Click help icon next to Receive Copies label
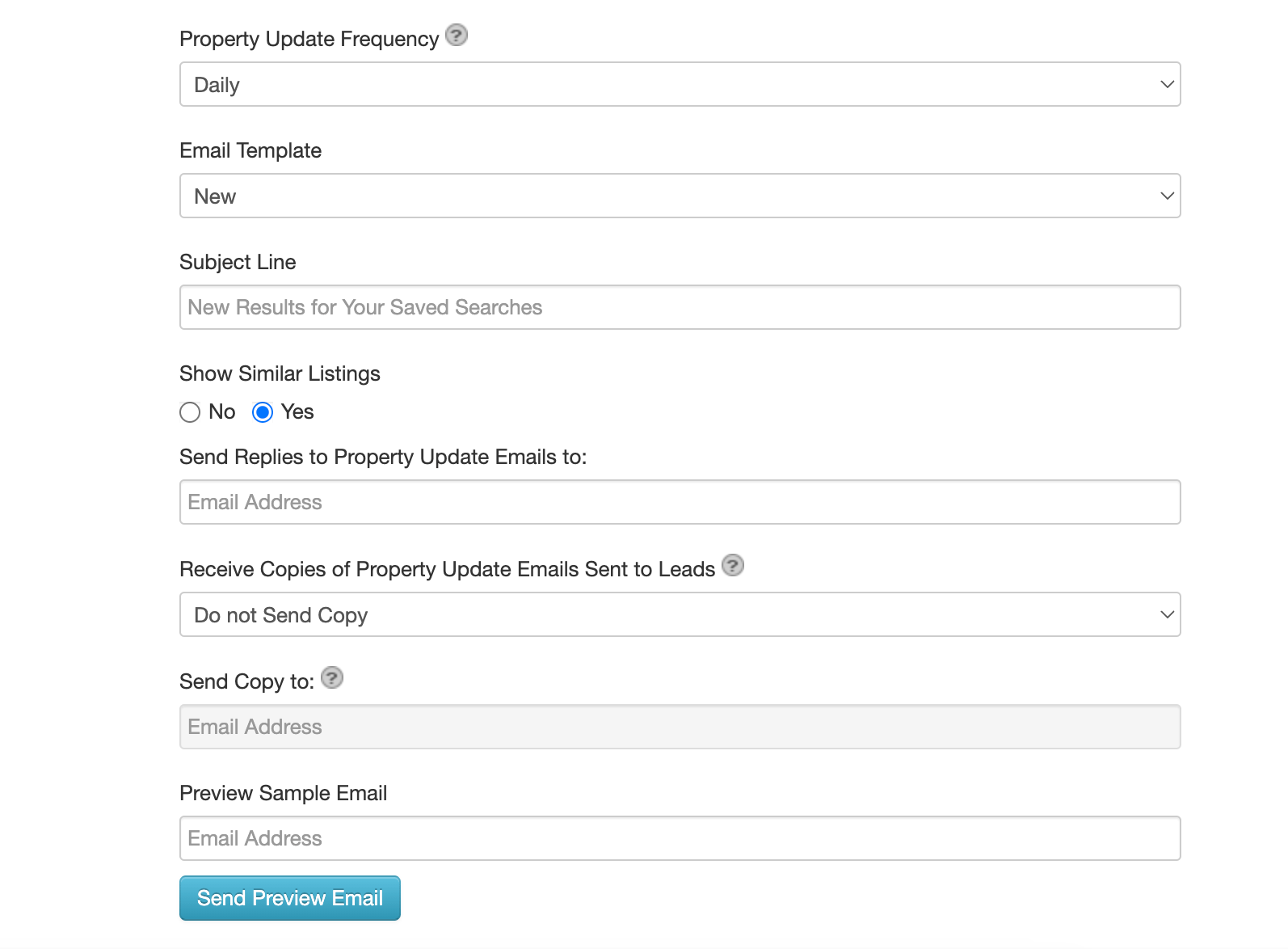Image resolution: width=1288 pixels, height=949 pixels. (733, 565)
